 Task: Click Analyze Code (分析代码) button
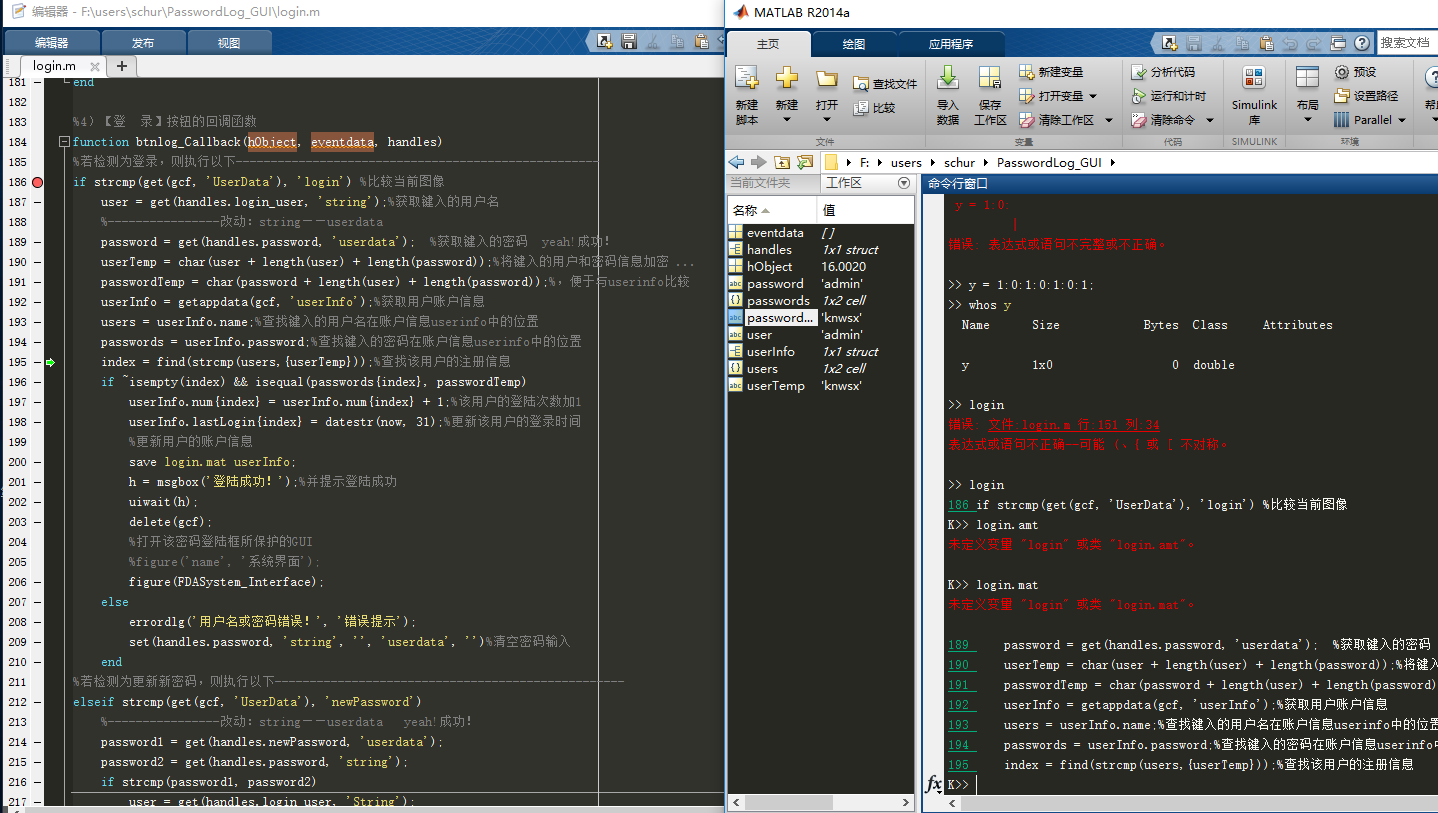coord(1163,72)
